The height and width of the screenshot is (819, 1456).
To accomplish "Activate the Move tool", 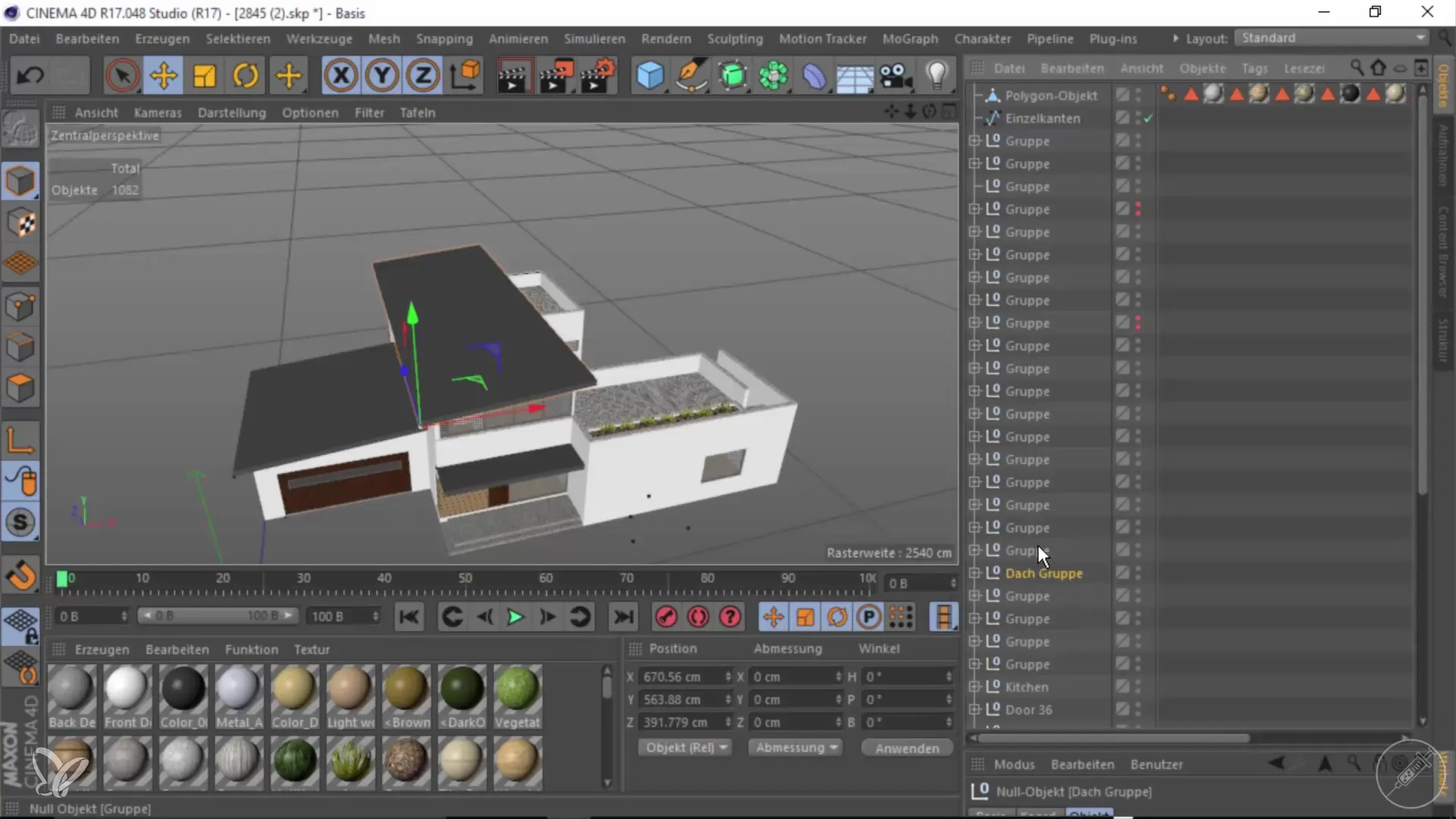I will click(x=163, y=75).
